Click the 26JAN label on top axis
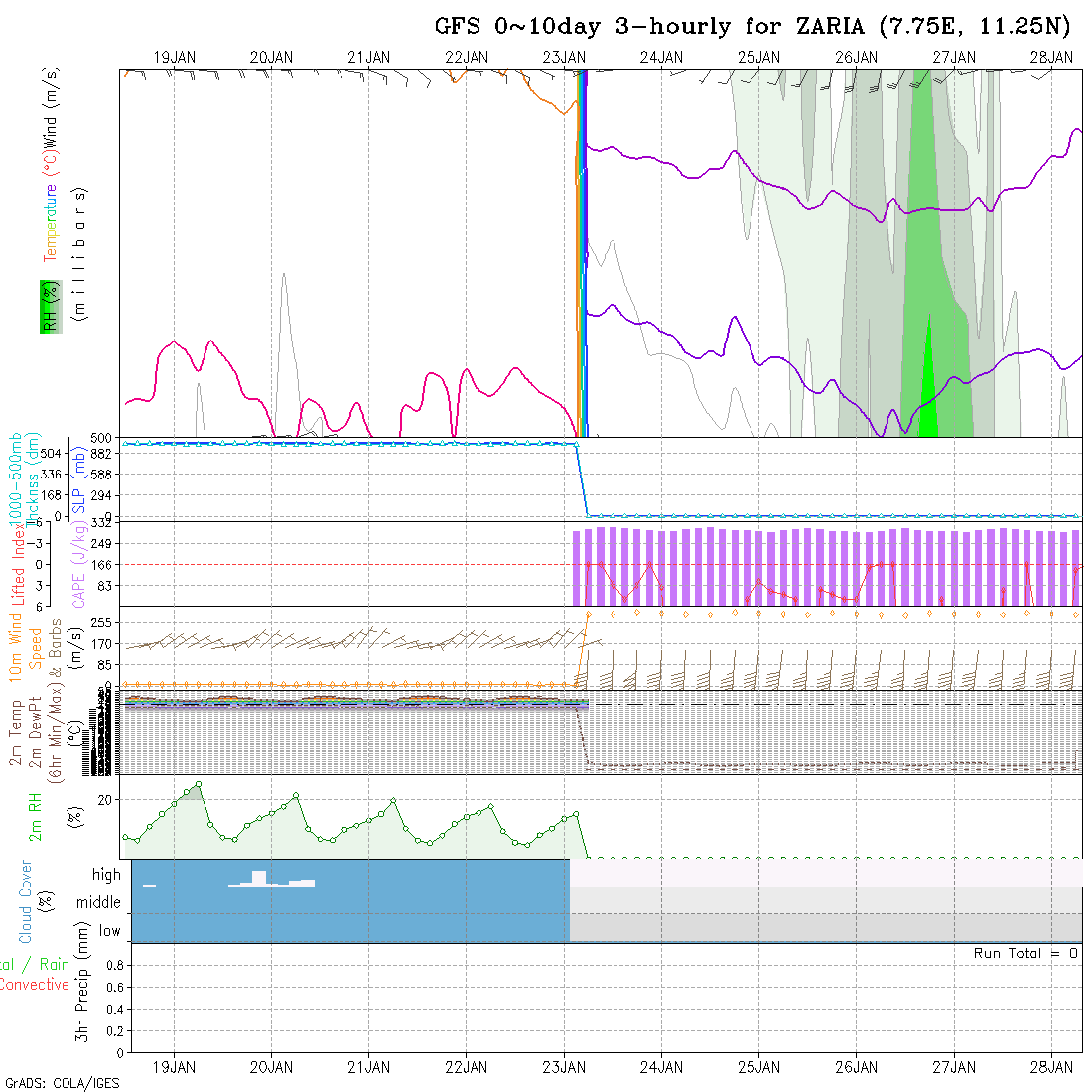The image size is (1092, 1092). [856, 58]
